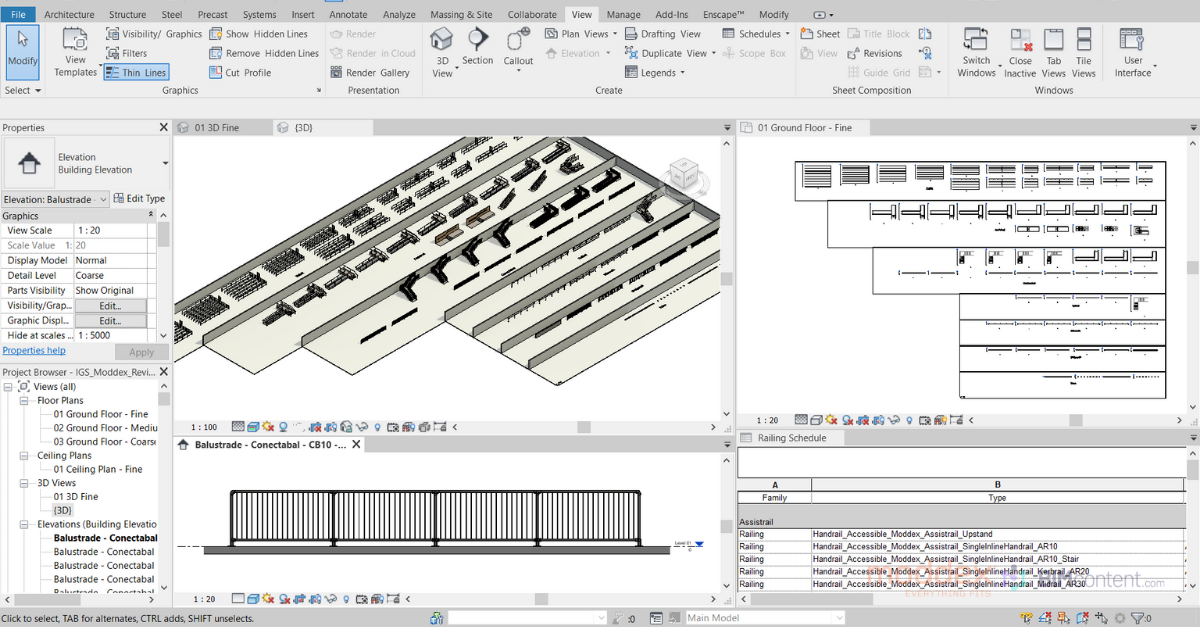1200x627 pixels.
Task: Click the Edit Type button
Action: (139, 198)
